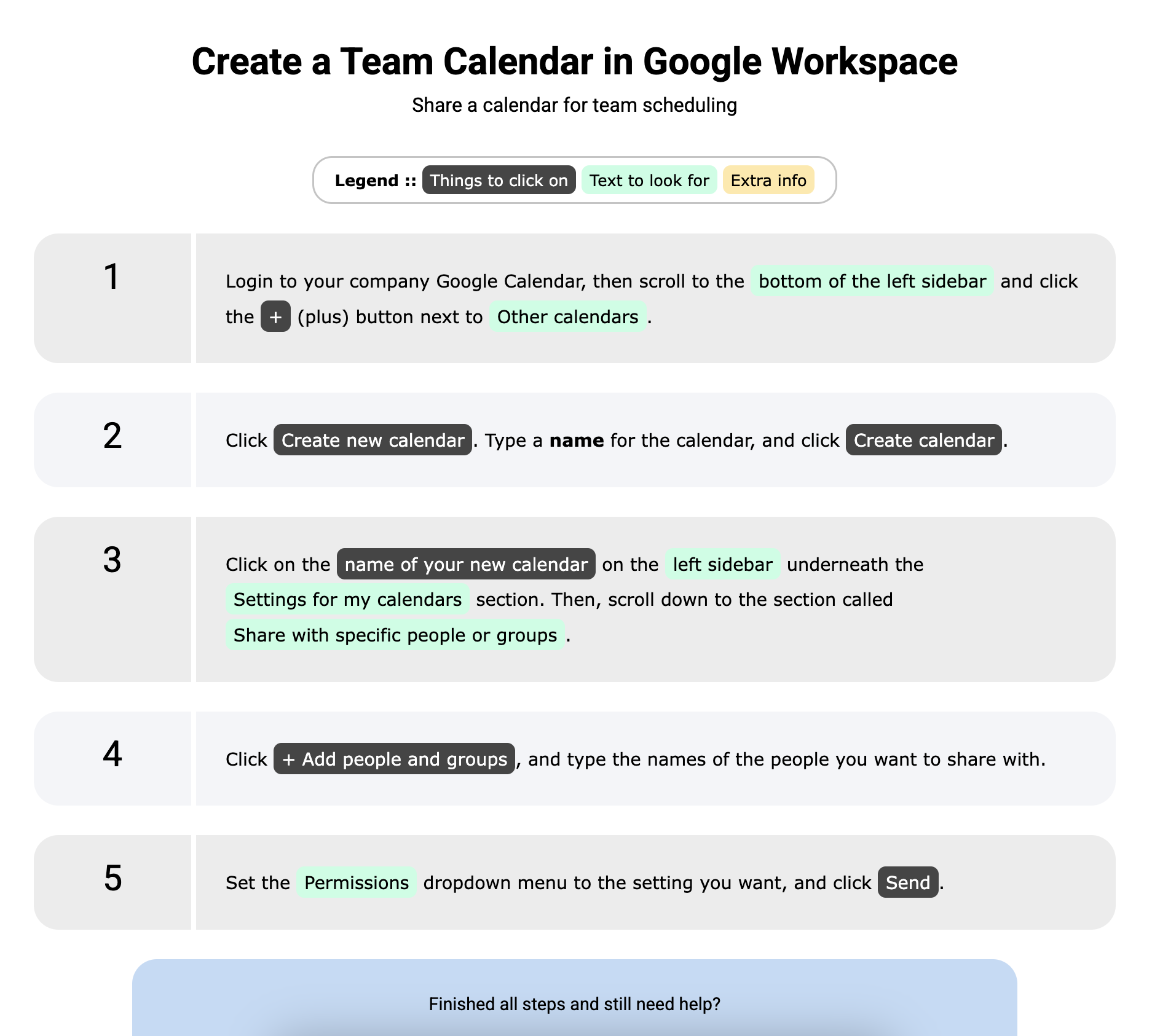Click the "Create calendar" badge in step 2
This screenshot has height=1036, width=1152.
923,441
